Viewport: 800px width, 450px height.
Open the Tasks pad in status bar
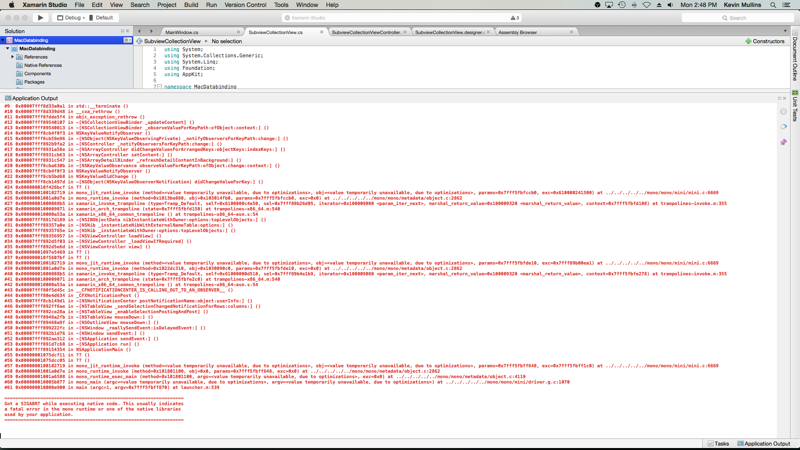[718, 444]
